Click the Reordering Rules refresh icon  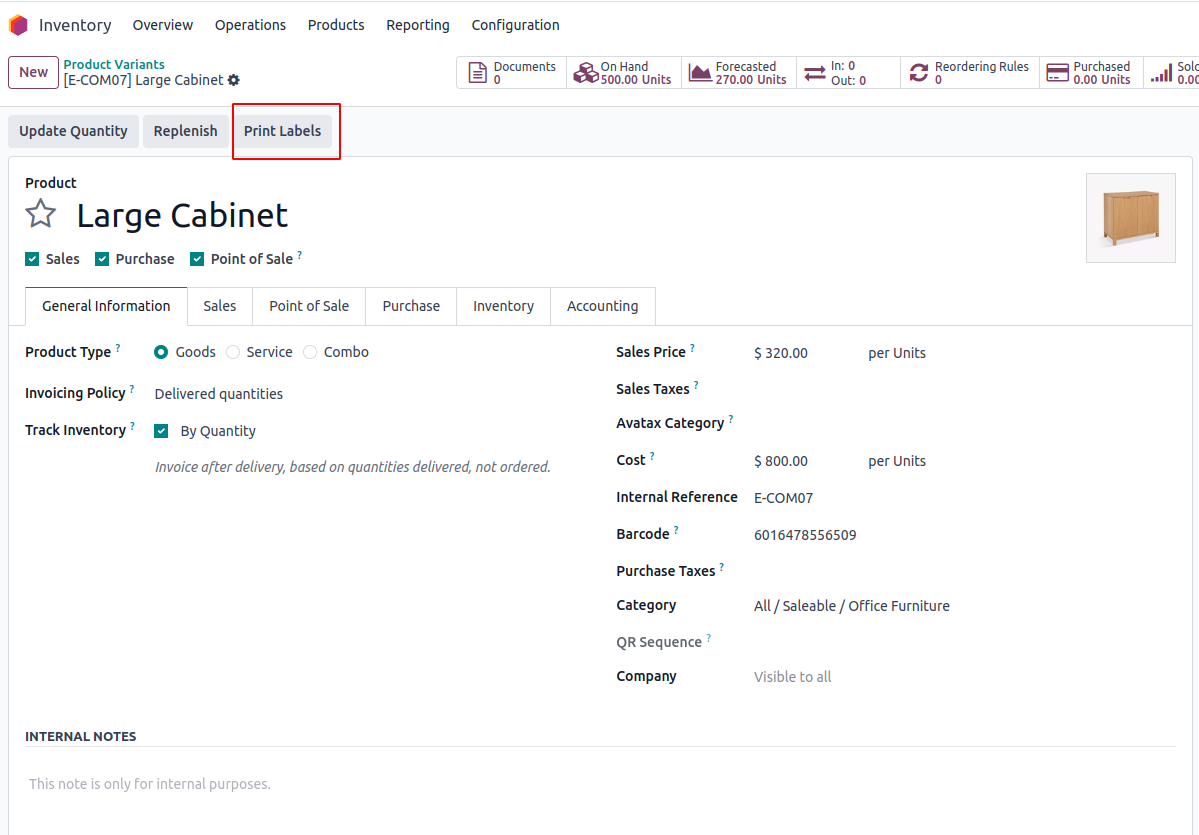click(919, 73)
